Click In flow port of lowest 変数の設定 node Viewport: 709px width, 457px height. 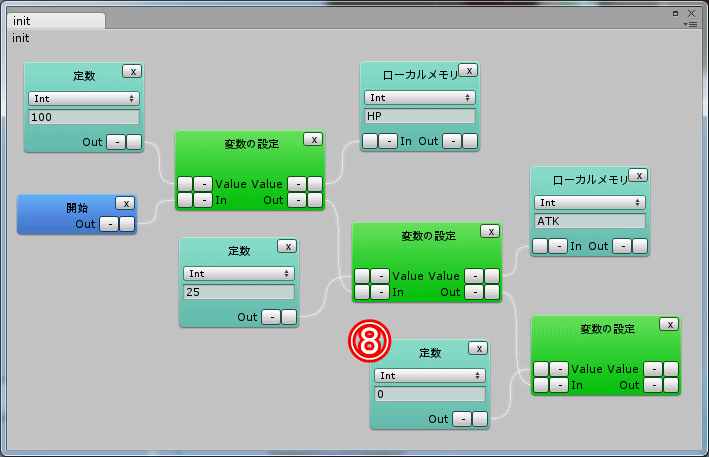click(541, 385)
